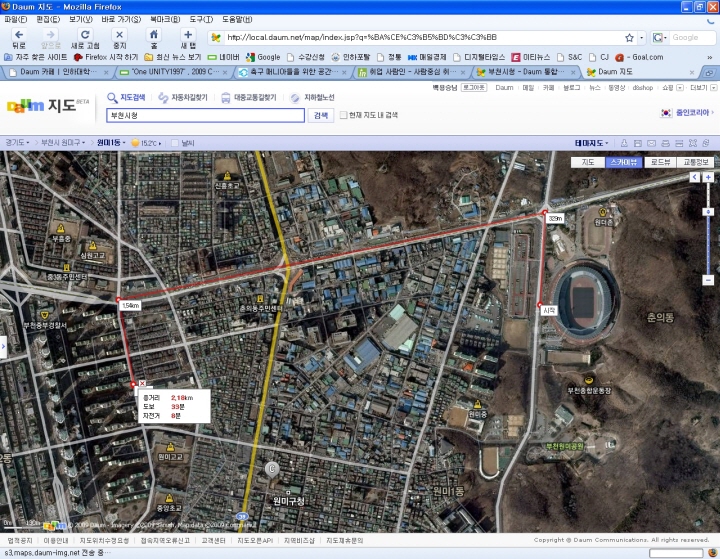Image resolution: width=720 pixels, height=559 pixels.
Task: Click Firefox reload button (새로 고침)
Action: (x=84, y=38)
